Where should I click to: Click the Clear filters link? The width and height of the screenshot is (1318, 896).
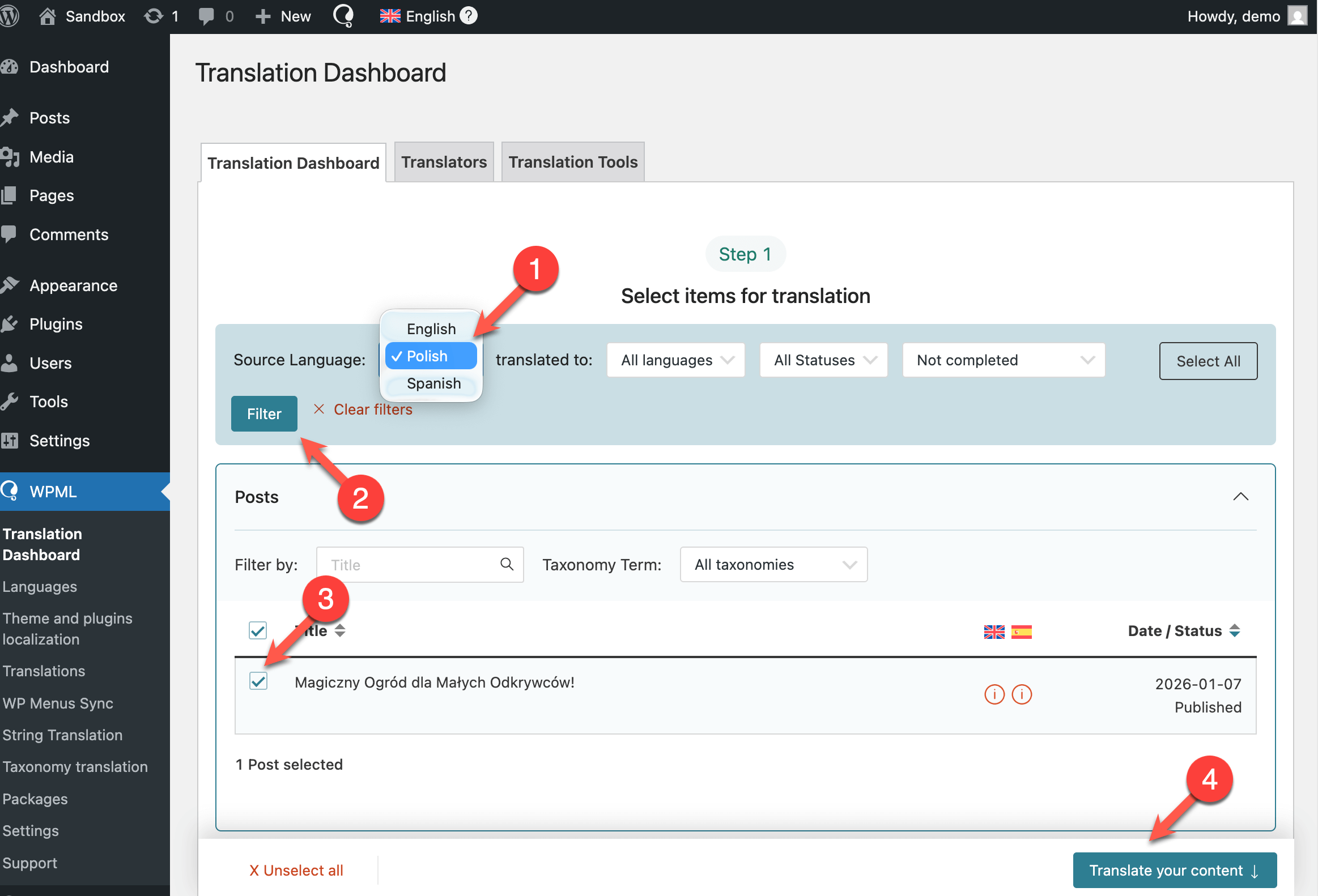point(372,409)
